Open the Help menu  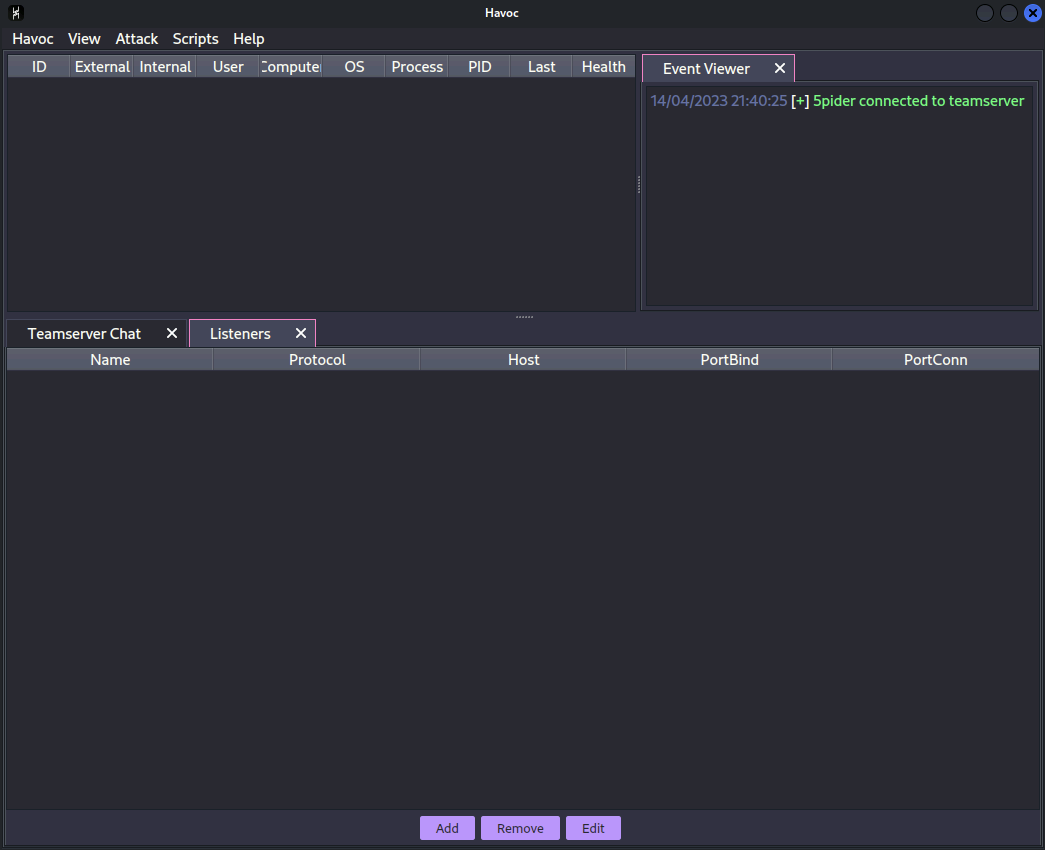[249, 39]
